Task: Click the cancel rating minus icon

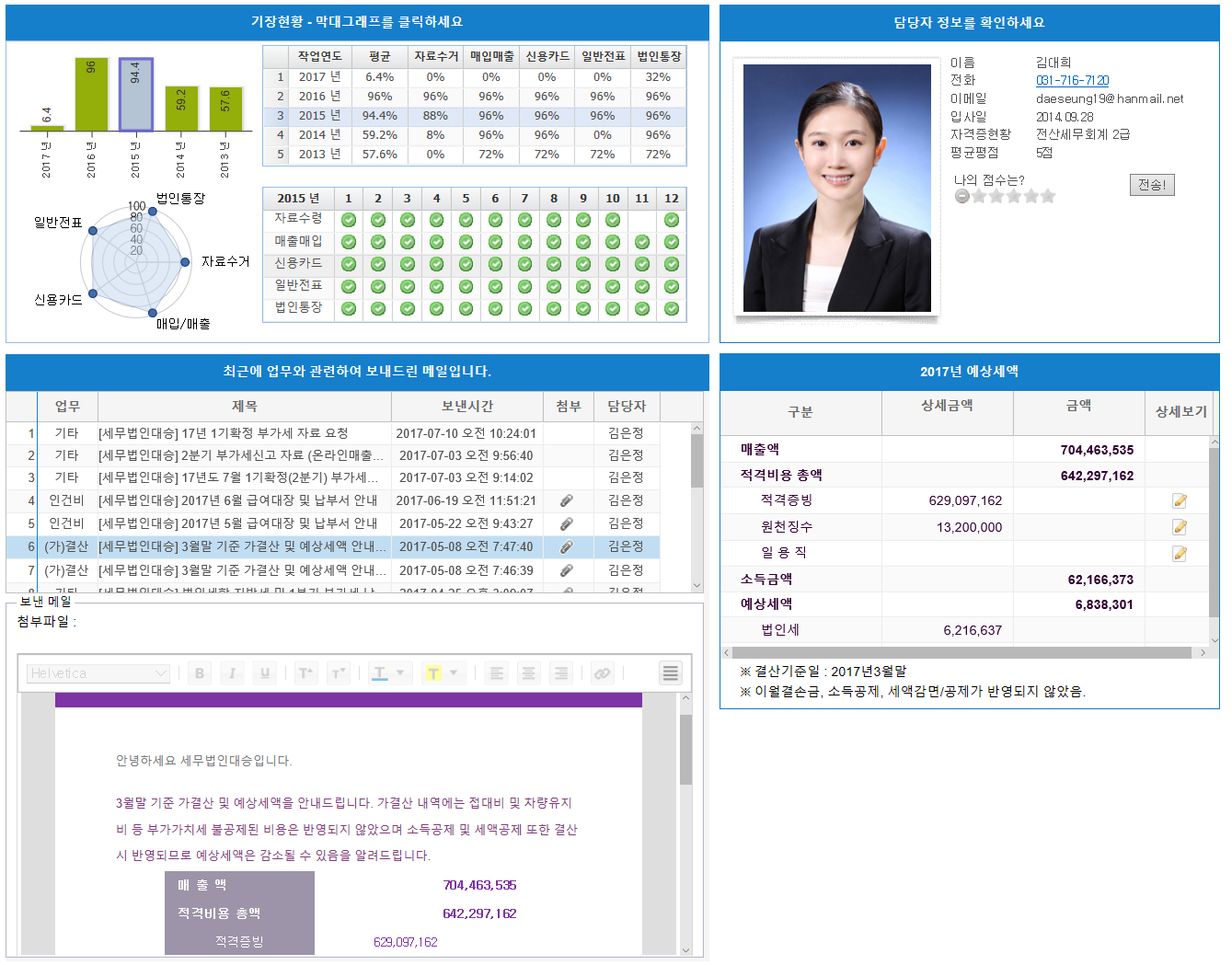Action: tap(962, 196)
